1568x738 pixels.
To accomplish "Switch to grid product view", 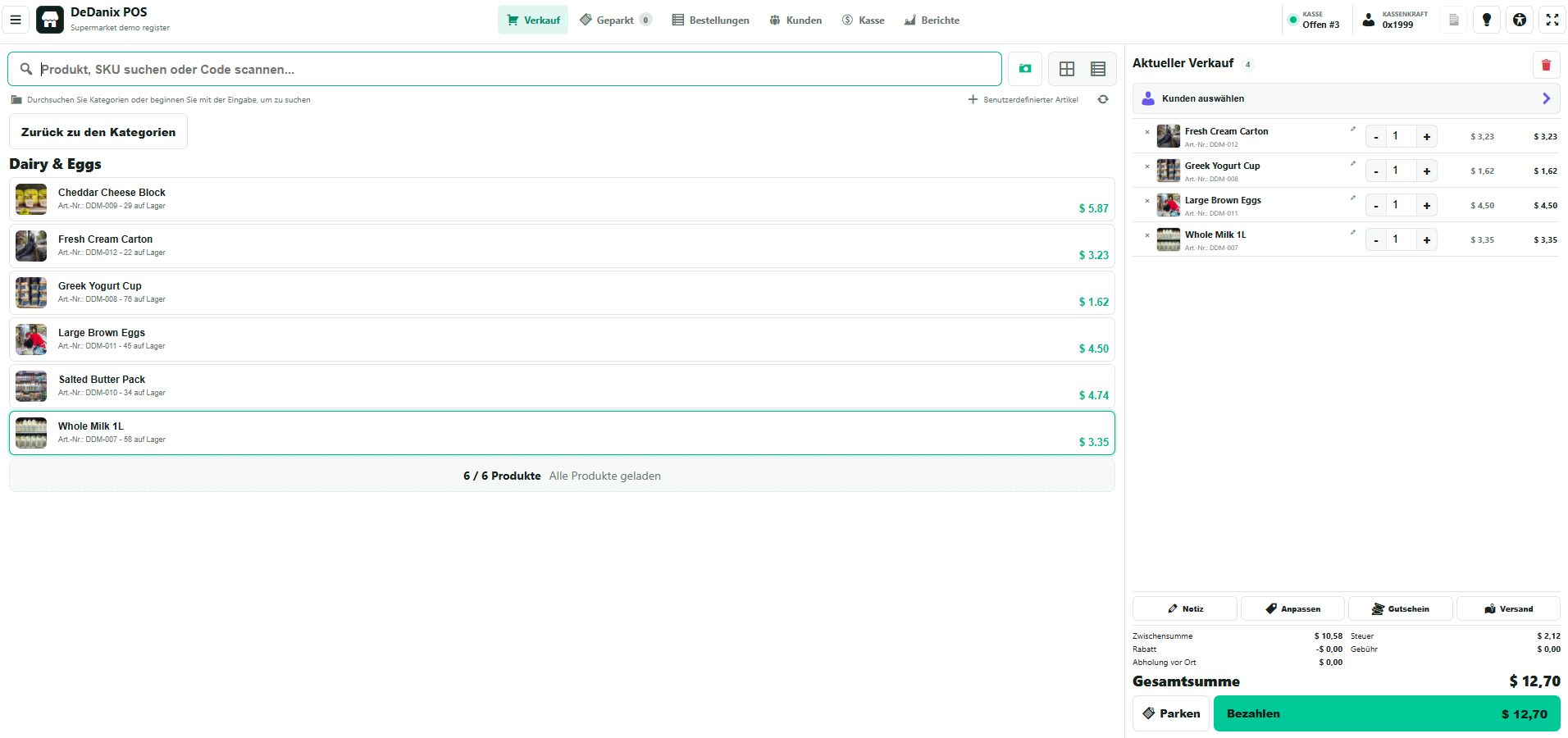I will coord(1067,69).
